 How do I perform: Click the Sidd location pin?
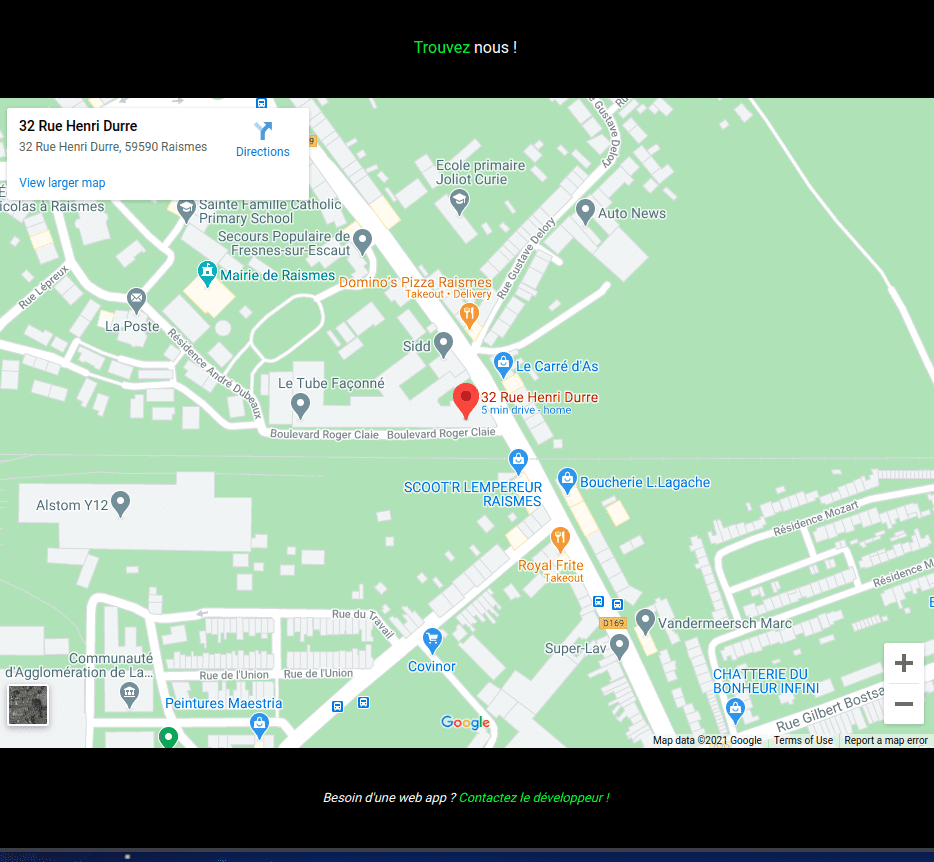pos(443,345)
